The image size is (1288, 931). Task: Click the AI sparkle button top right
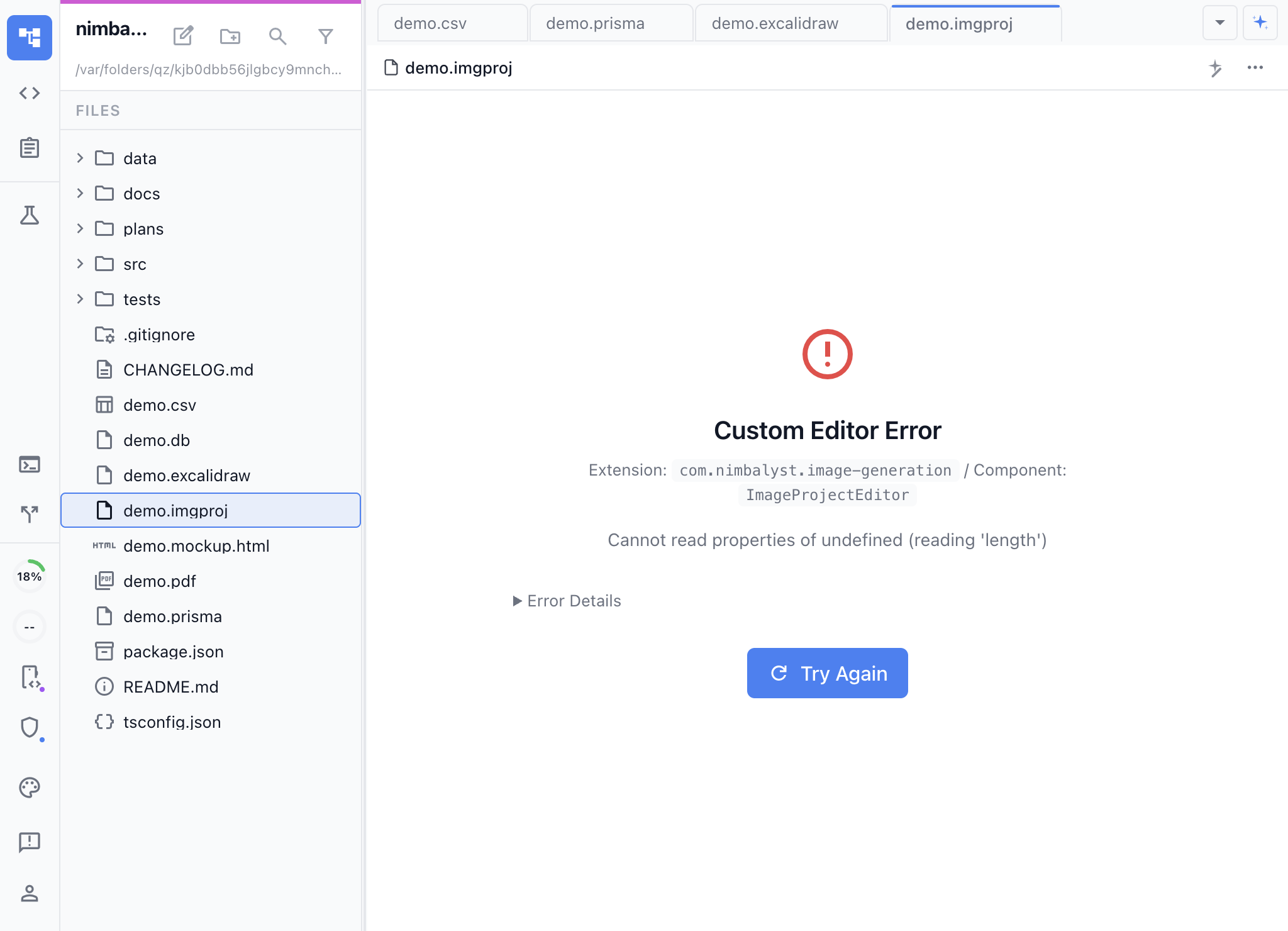(1260, 23)
